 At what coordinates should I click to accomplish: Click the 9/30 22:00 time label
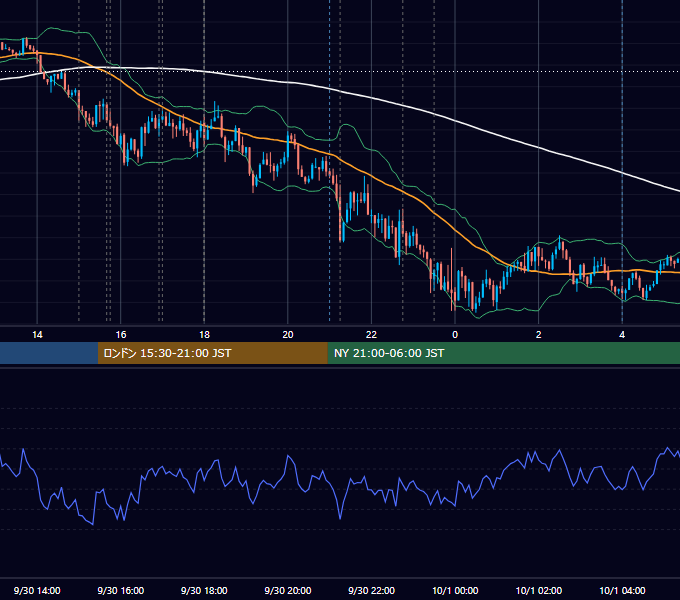[x=371, y=590]
